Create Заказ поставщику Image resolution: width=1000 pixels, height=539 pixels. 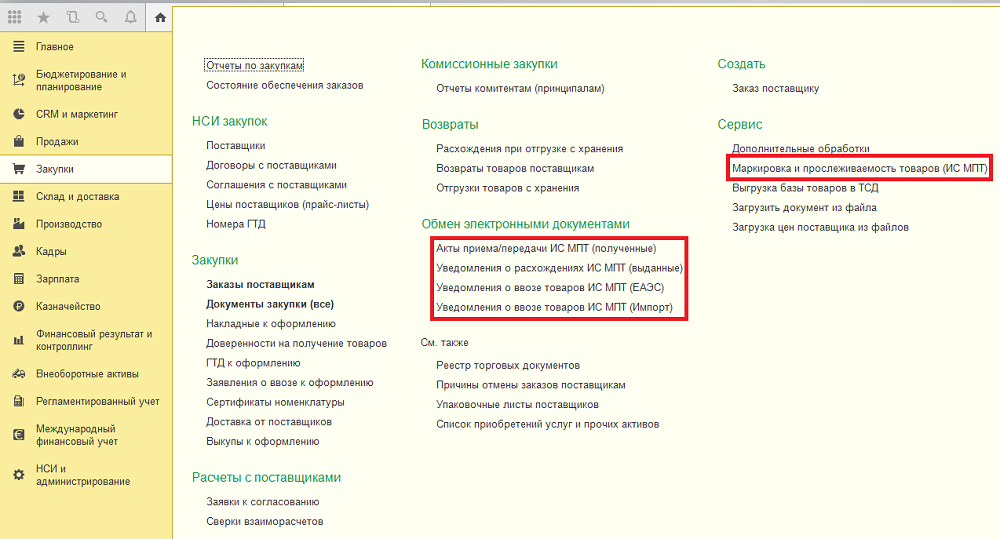tap(776, 89)
